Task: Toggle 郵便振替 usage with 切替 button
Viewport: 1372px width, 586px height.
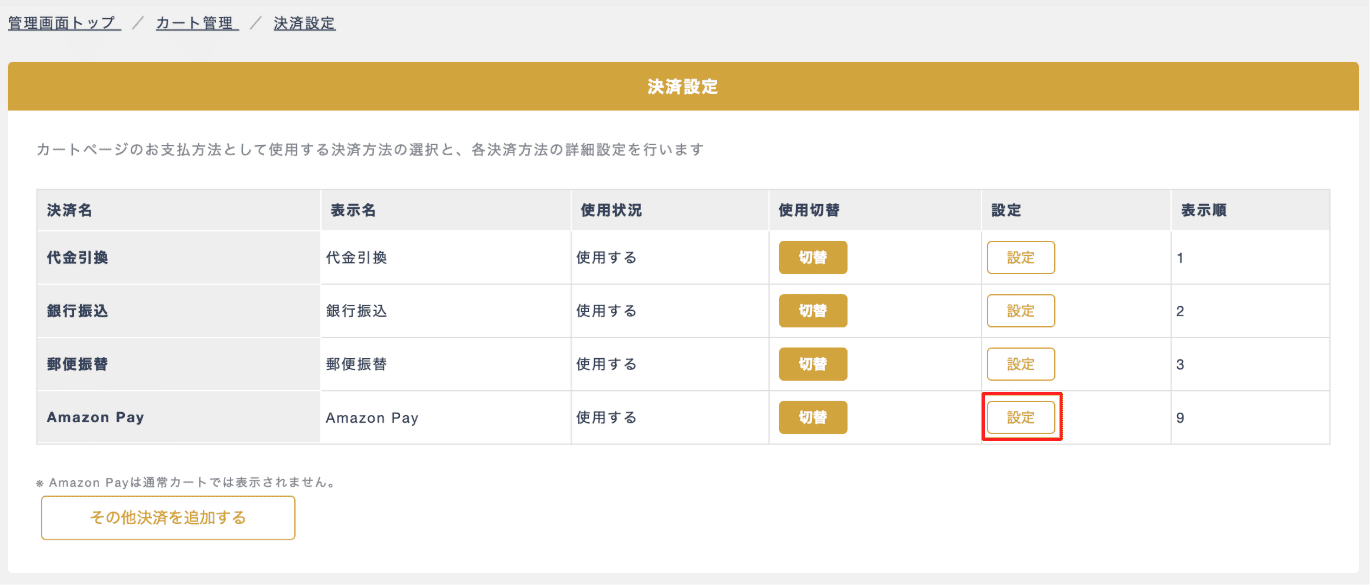Action: pyautogui.click(x=813, y=364)
